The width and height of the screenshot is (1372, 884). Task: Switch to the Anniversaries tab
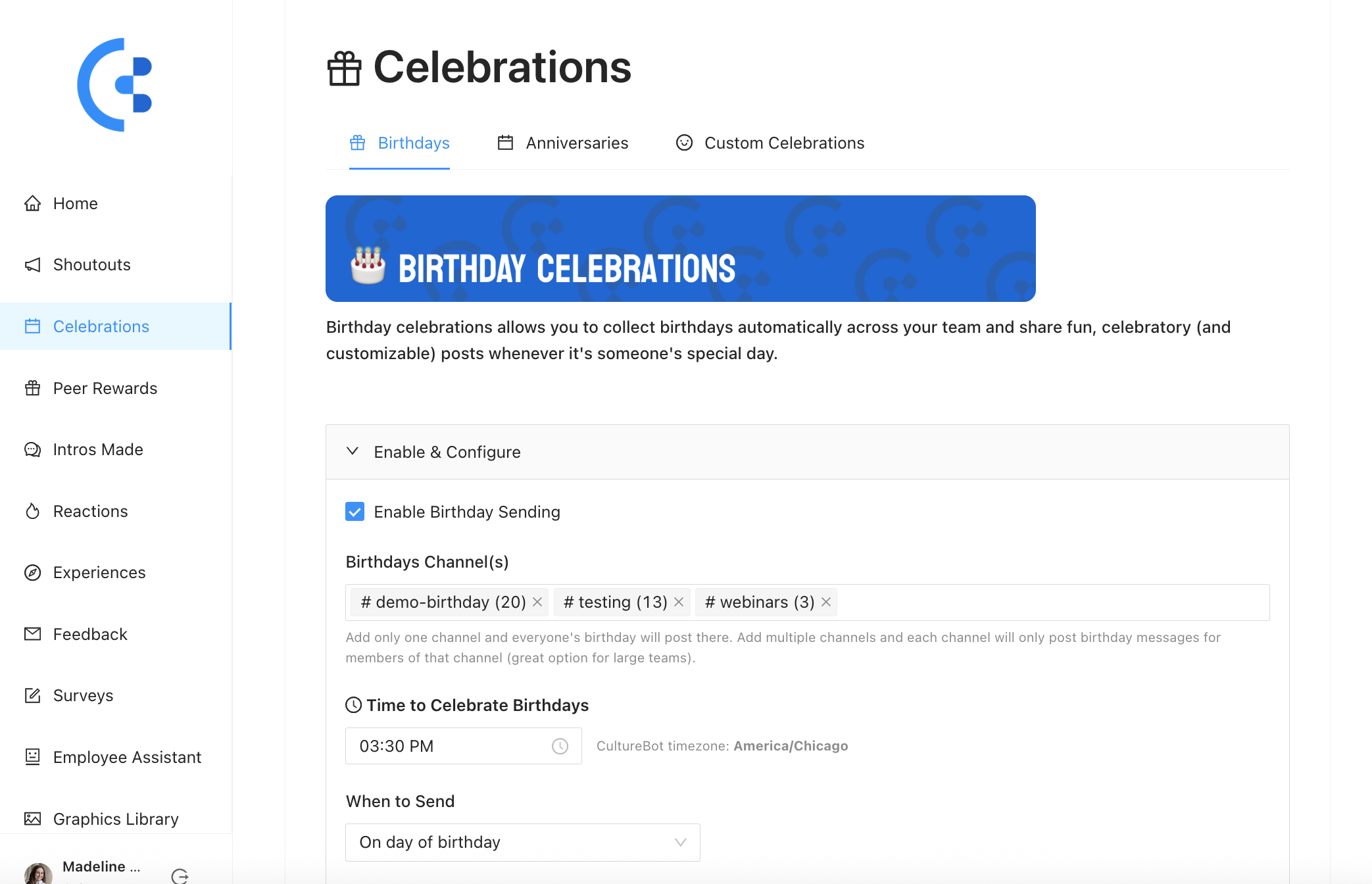[563, 143]
